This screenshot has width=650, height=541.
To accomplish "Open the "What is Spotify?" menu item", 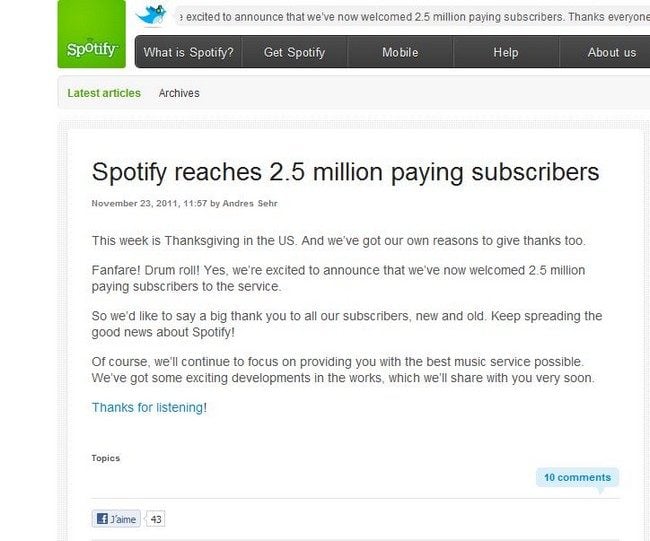I will click(x=188, y=52).
